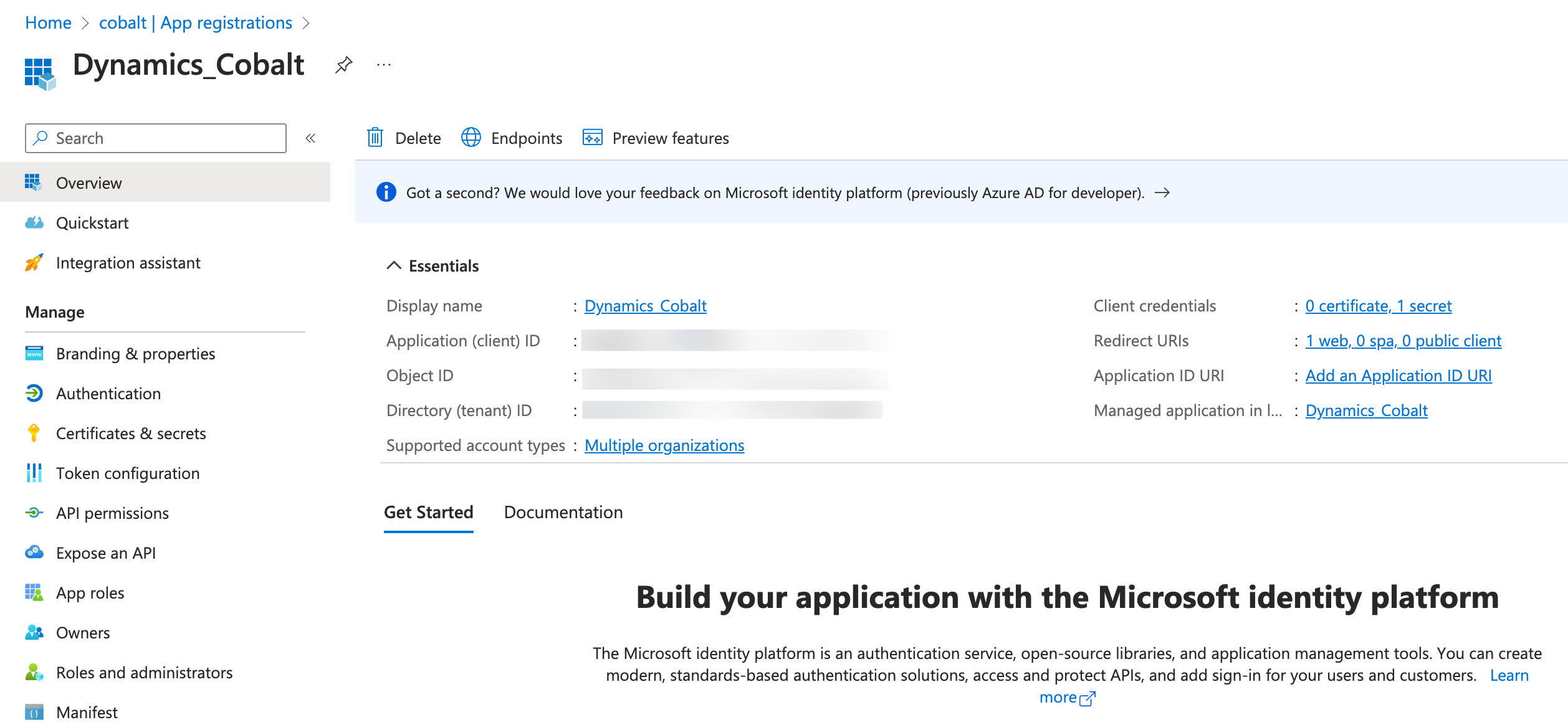Collapse the sidebar with the double chevron
This screenshot has width=1568, height=725.
(x=310, y=138)
